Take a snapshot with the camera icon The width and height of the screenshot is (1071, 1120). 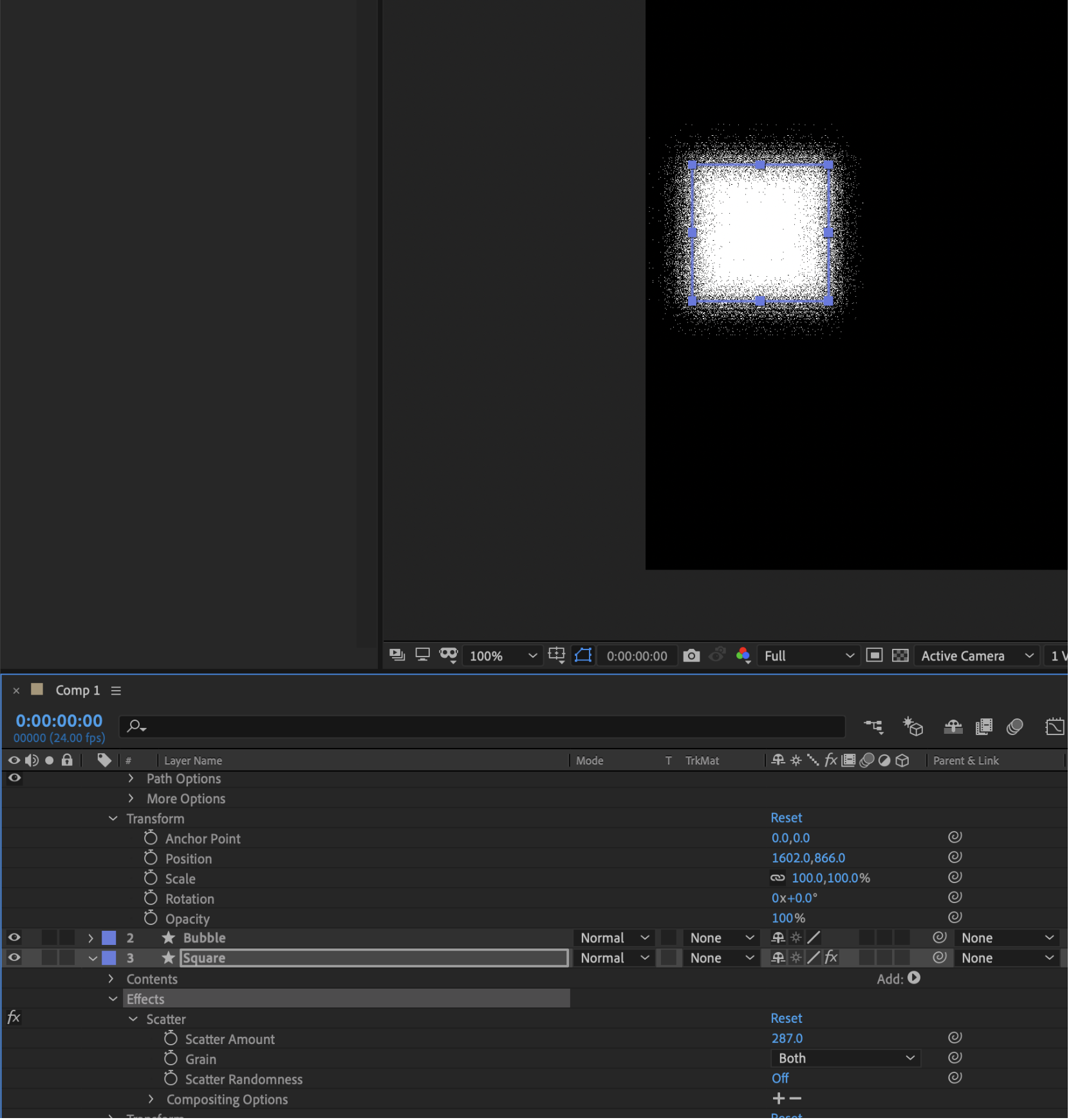[693, 657]
